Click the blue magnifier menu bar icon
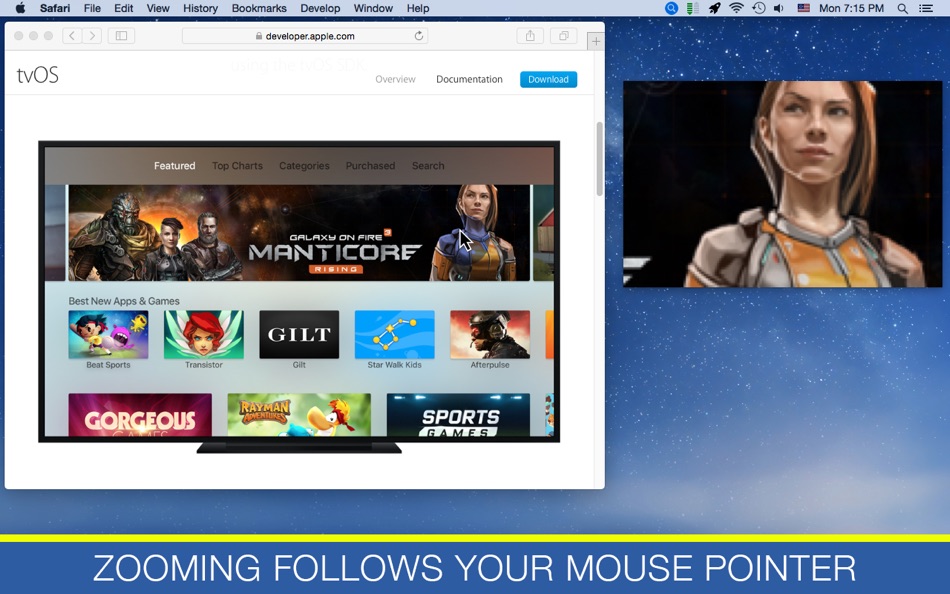The width and height of the screenshot is (950, 594). [671, 8]
